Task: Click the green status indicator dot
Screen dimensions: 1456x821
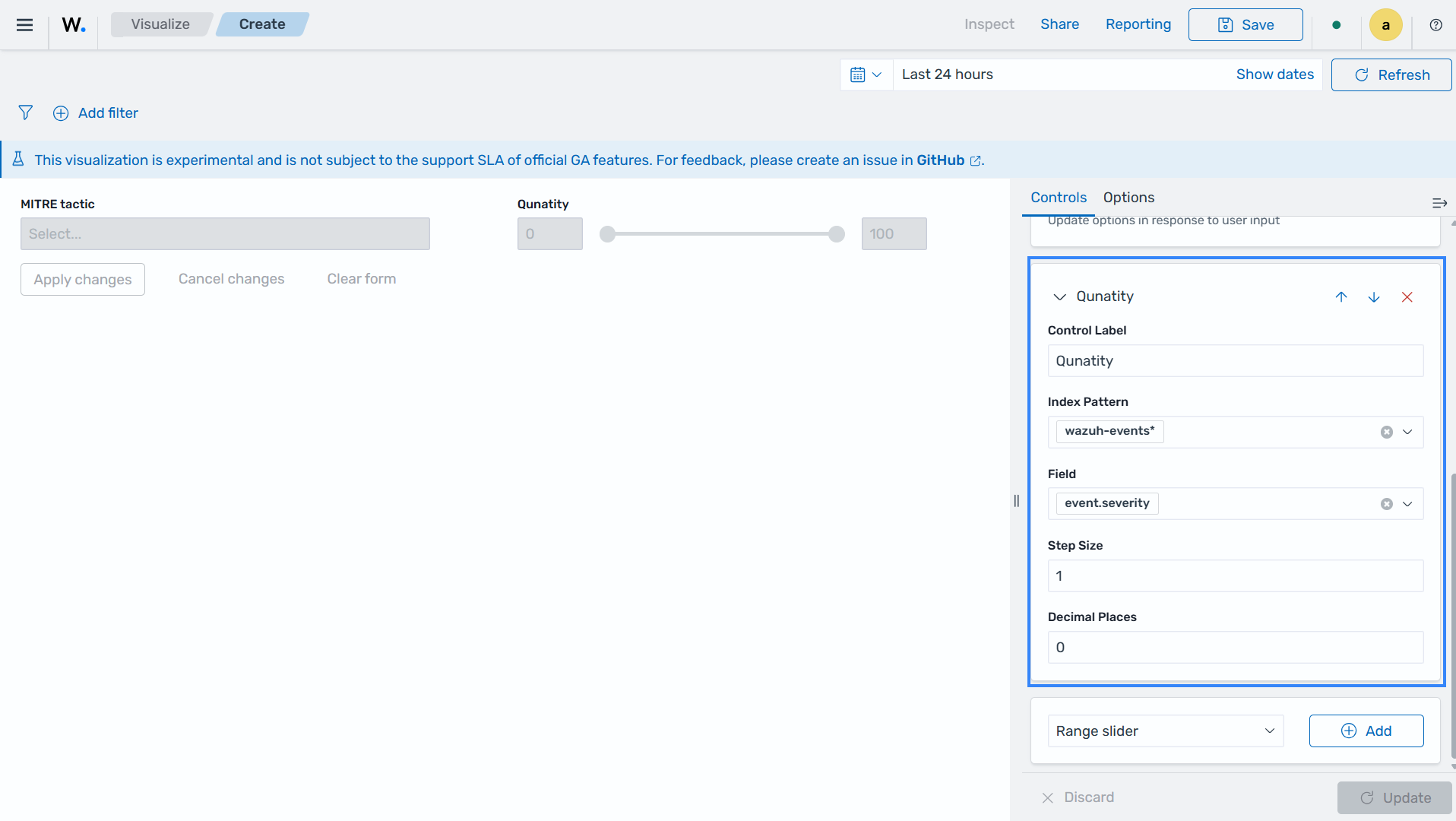Action: [1336, 24]
